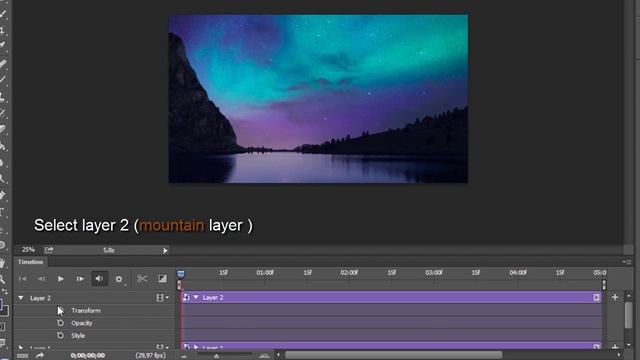Jump to 03:00f on time ruler
Viewport: 640px width, 360px height.
(433, 272)
